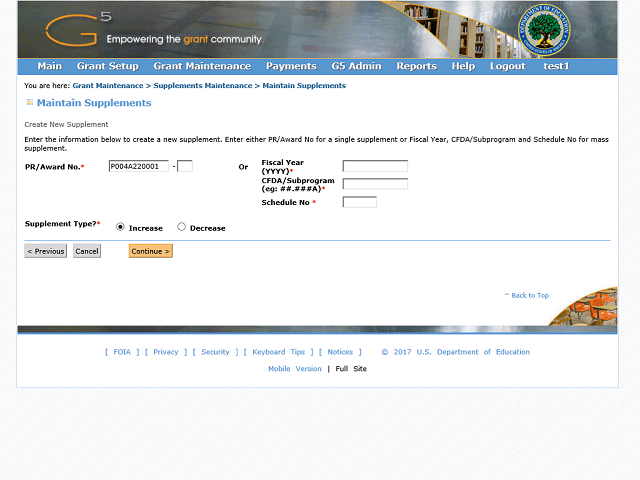
Task: Click Logout in the navigation bar
Action: (x=507, y=66)
